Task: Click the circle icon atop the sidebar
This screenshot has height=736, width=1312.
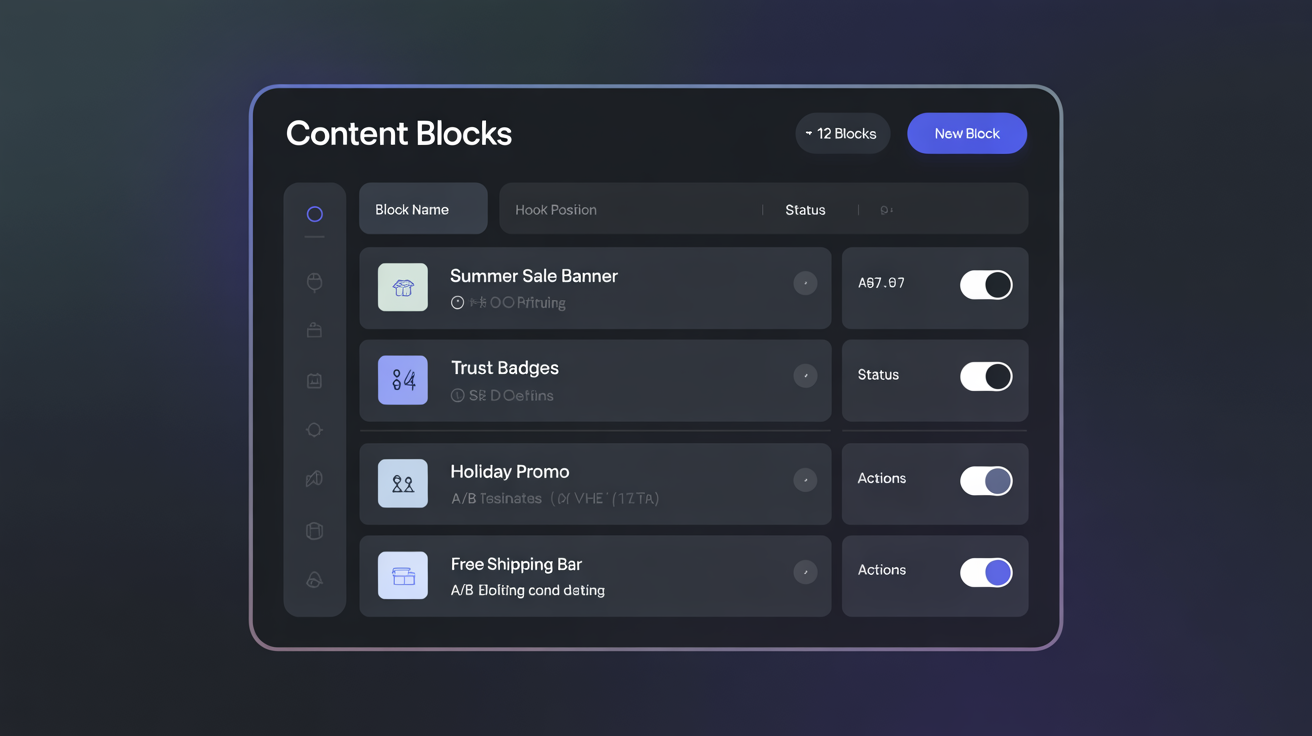Action: point(314,214)
